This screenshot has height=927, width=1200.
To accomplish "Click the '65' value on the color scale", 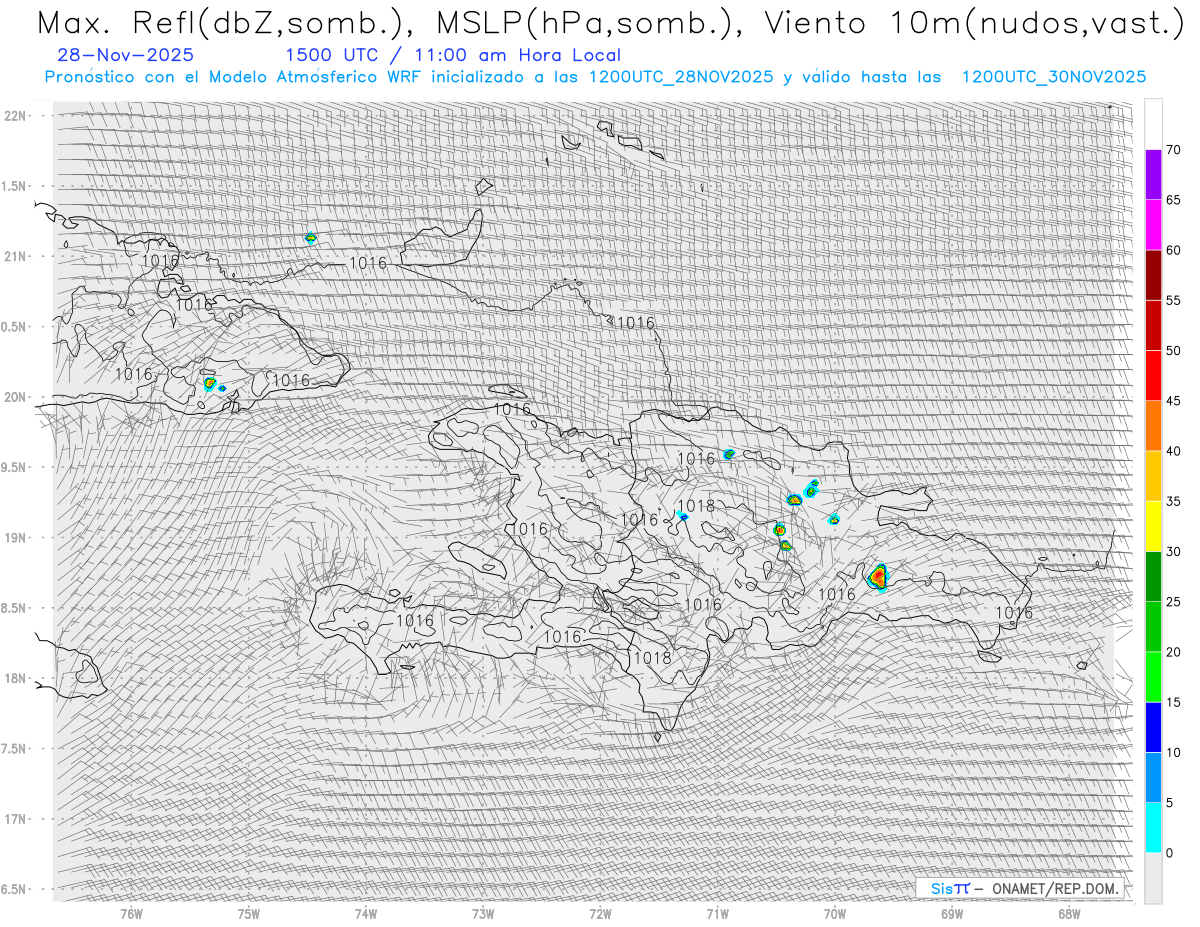I will coord(1174,200).
